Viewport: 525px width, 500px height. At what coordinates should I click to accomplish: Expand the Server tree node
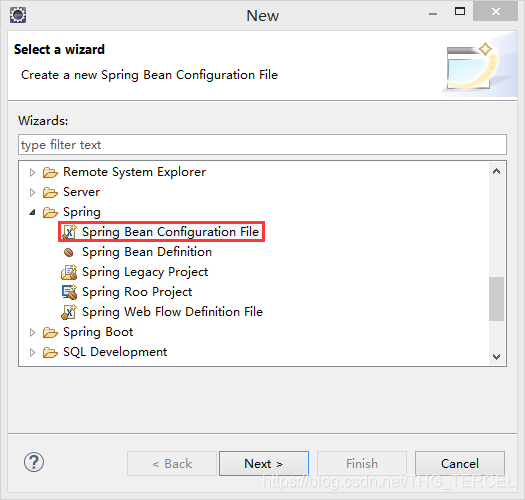[32, 192]
